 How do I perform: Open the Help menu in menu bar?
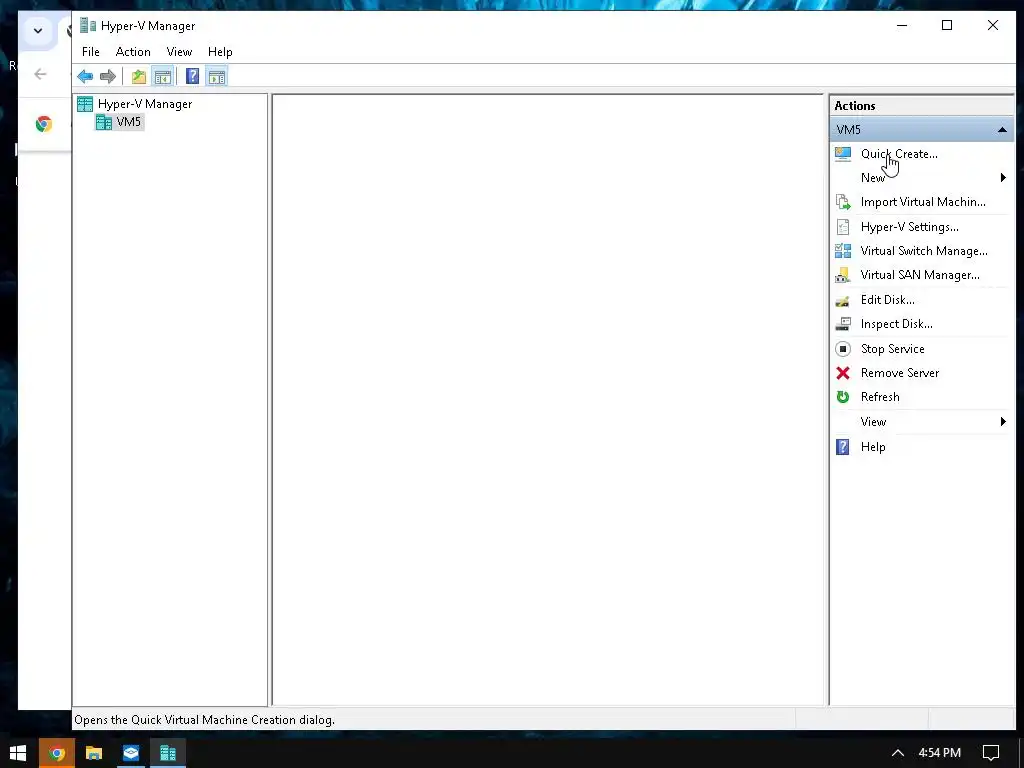(x=220, y=52)
